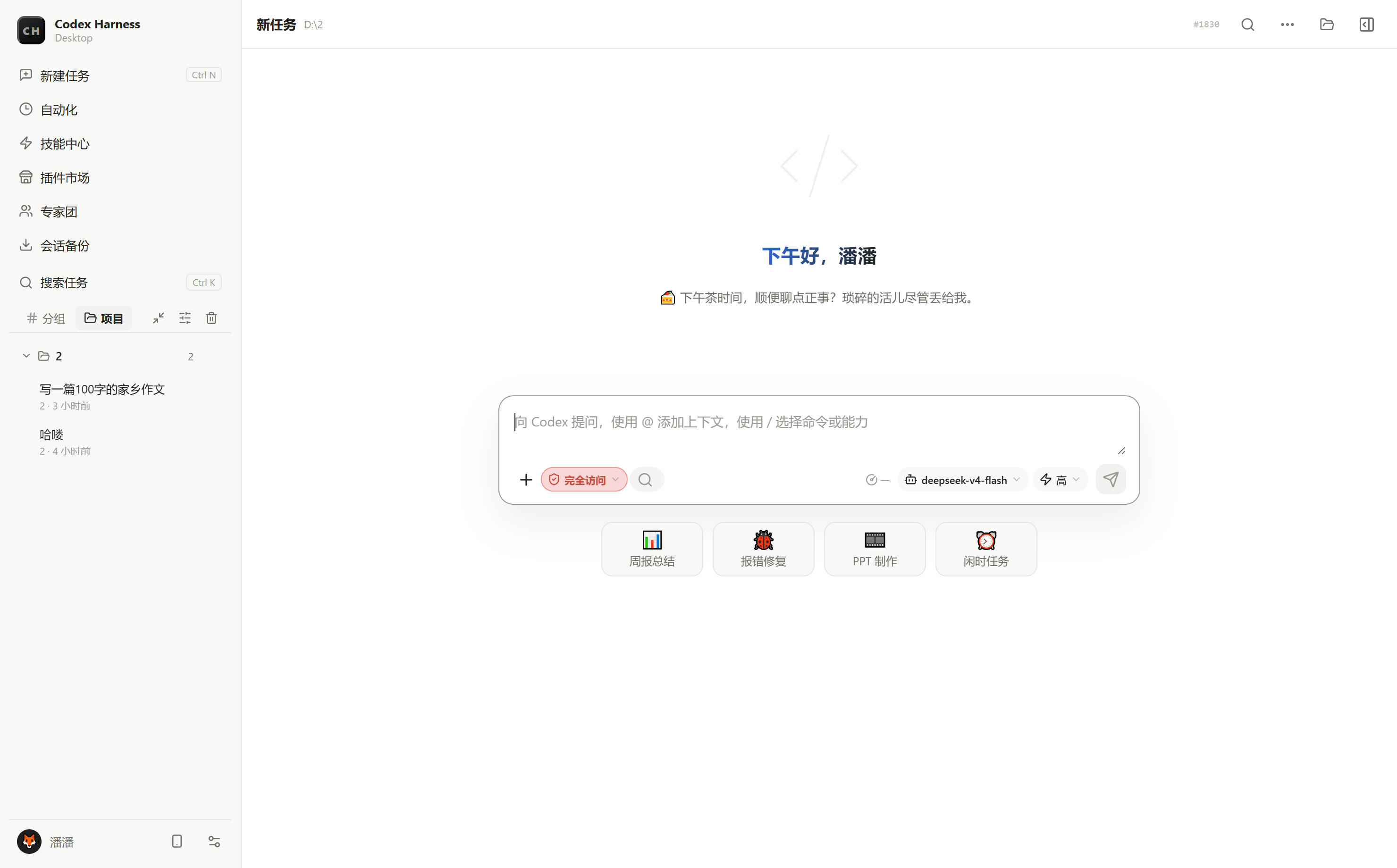The image size is (1397, 868).
Task: Click the Codex Harness CH logo
Action: 31,30
